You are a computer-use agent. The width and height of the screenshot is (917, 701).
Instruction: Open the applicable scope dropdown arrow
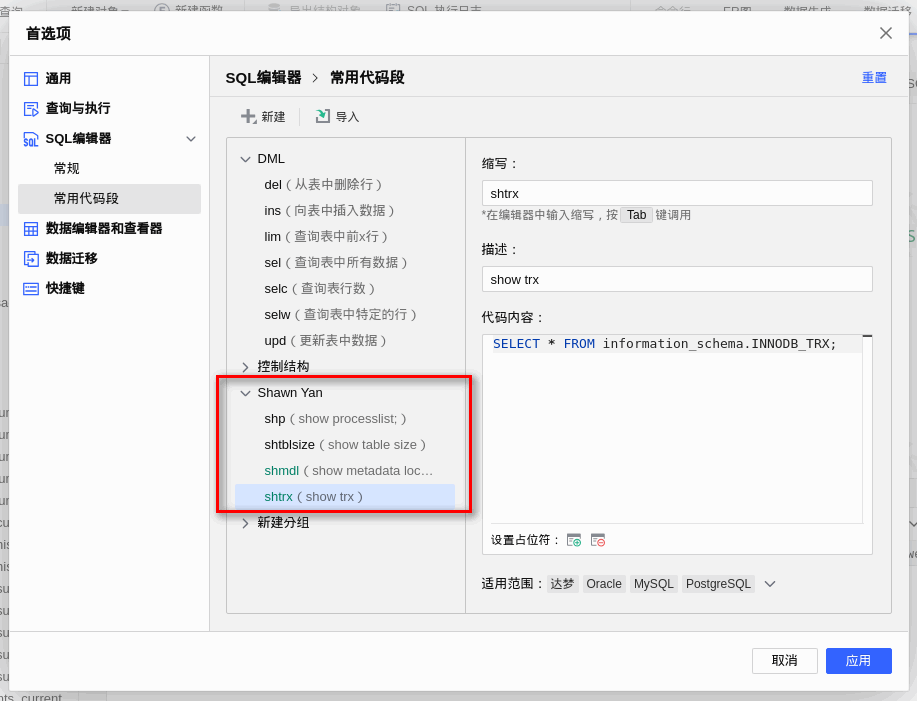point(770,584)
